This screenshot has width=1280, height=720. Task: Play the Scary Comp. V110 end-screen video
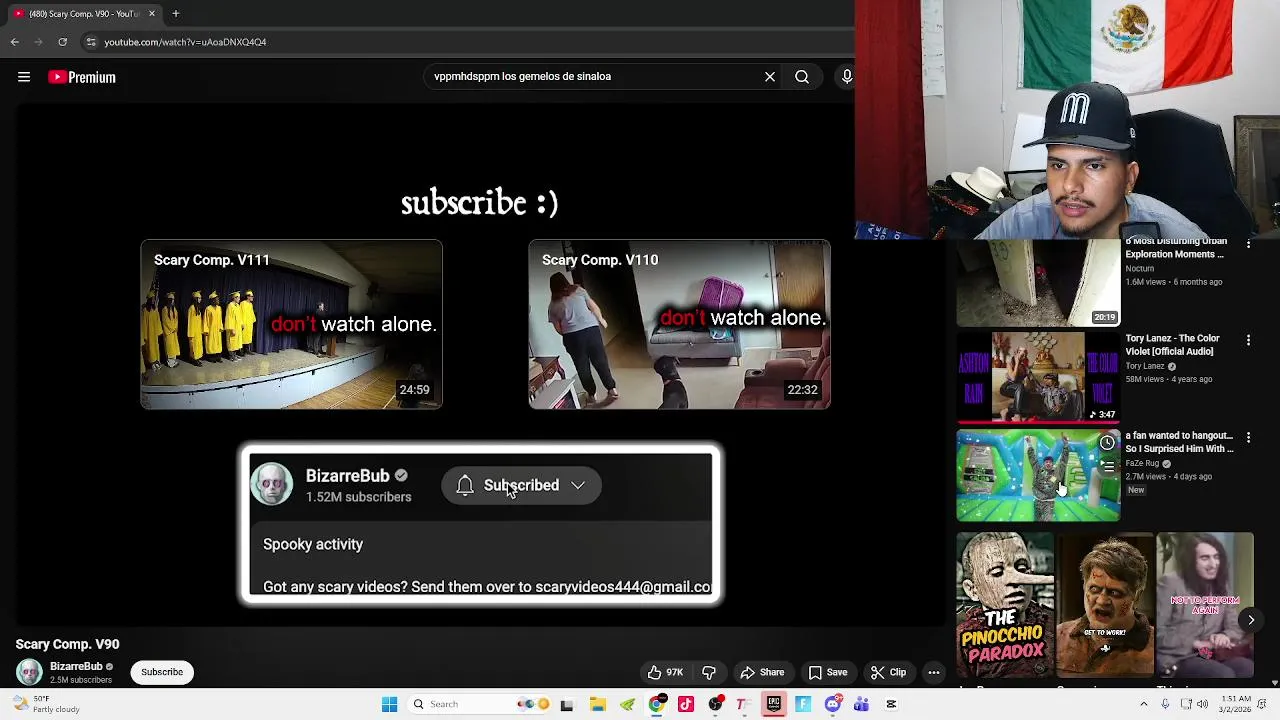point(679,324)
